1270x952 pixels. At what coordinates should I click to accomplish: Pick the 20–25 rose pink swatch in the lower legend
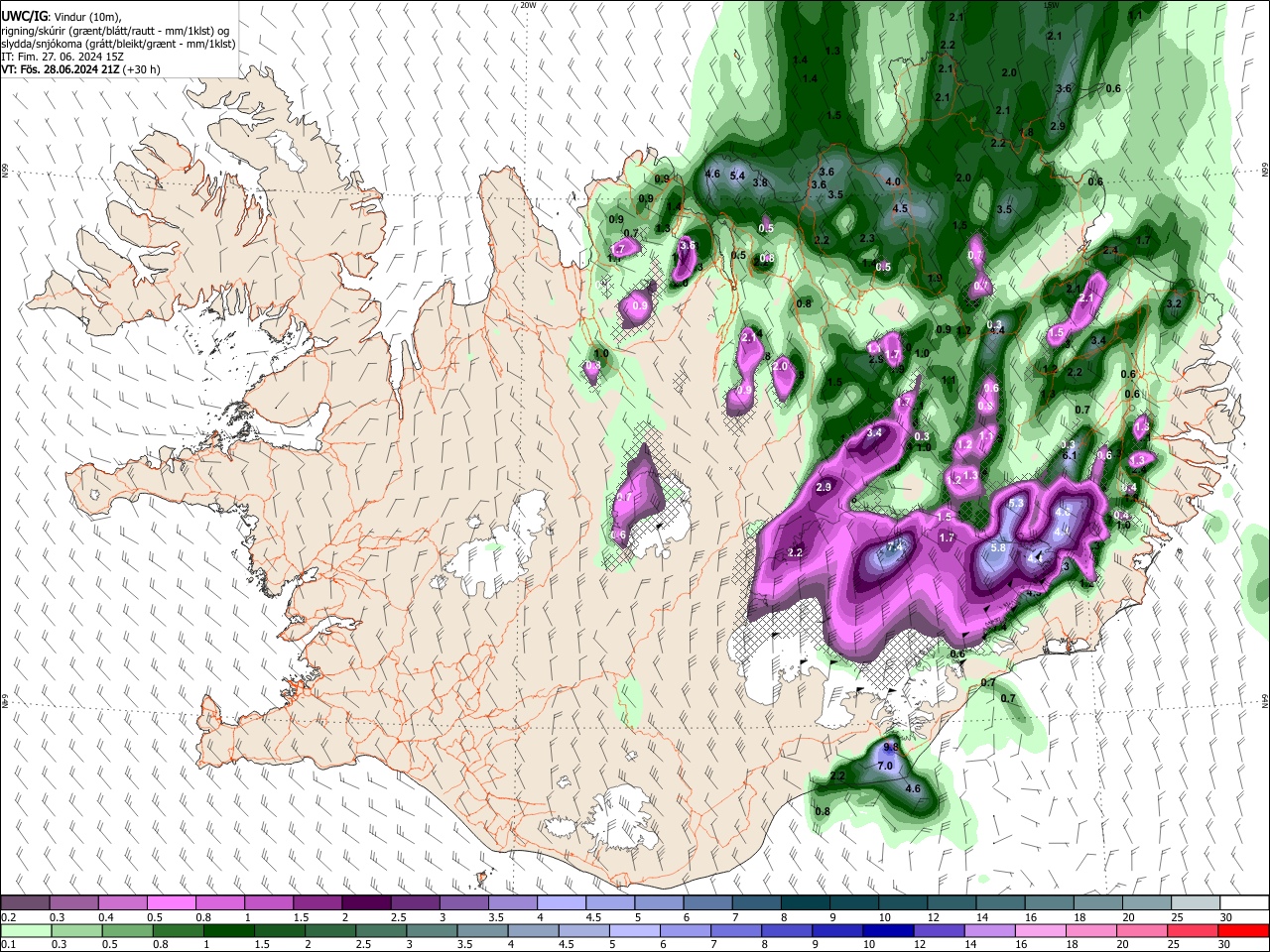(x=1143, y=930)
